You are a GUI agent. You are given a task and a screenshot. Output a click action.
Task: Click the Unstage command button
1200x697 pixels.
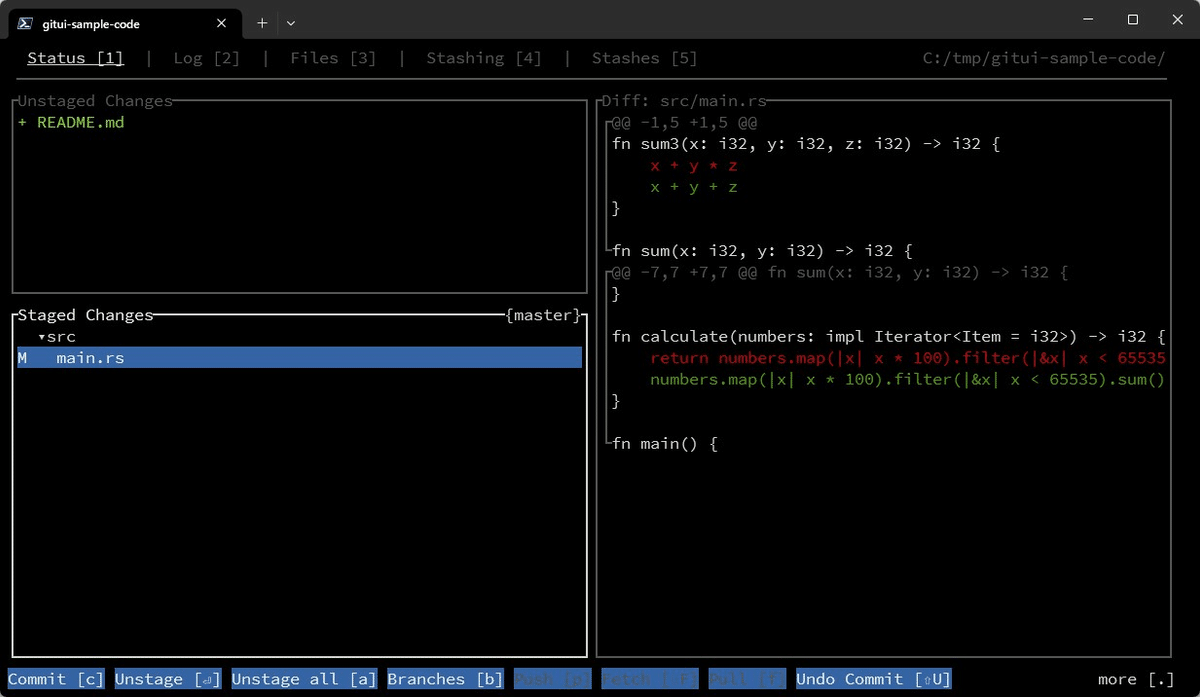tap(168, 679)
